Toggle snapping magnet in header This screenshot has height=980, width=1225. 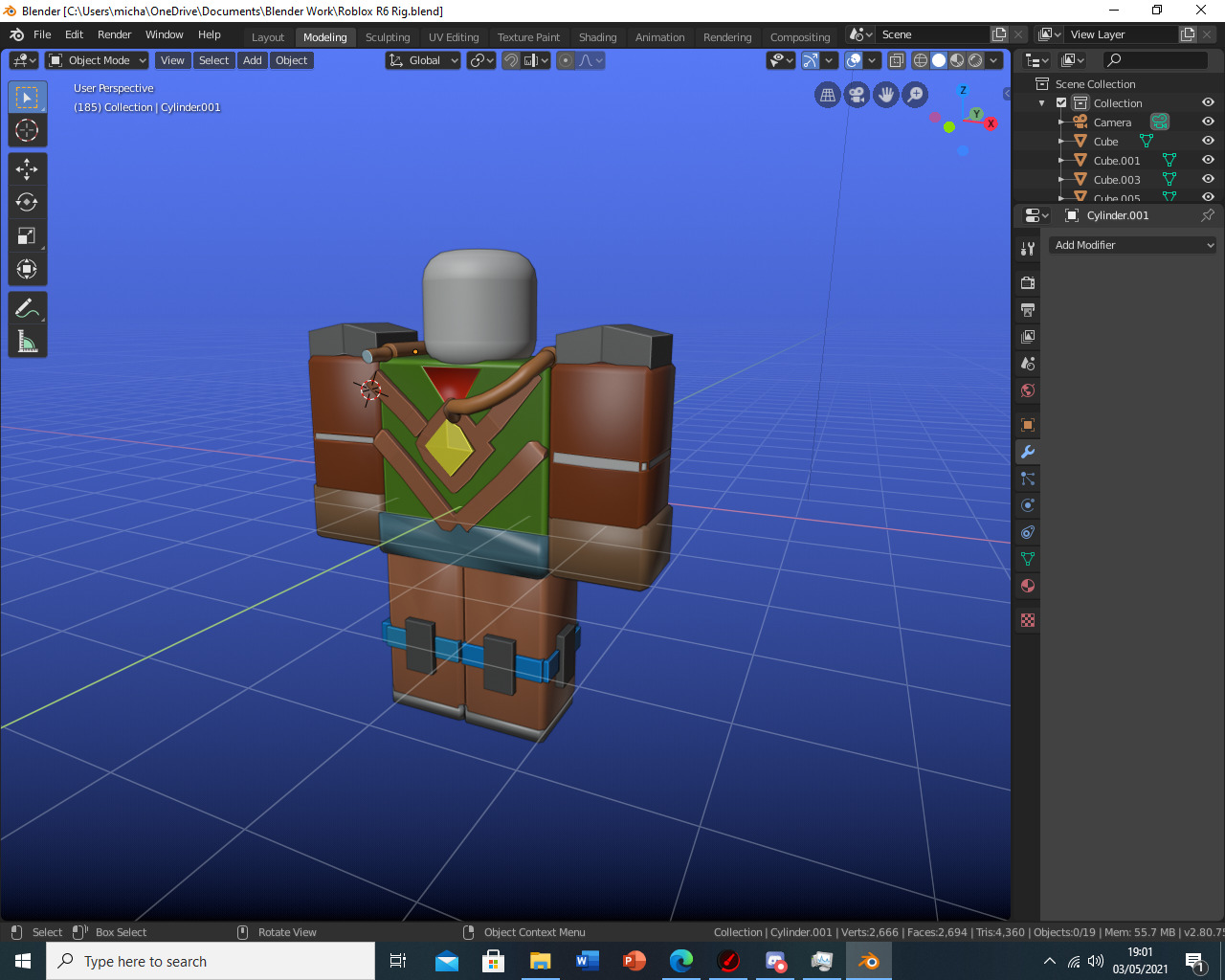pos(511,60)
